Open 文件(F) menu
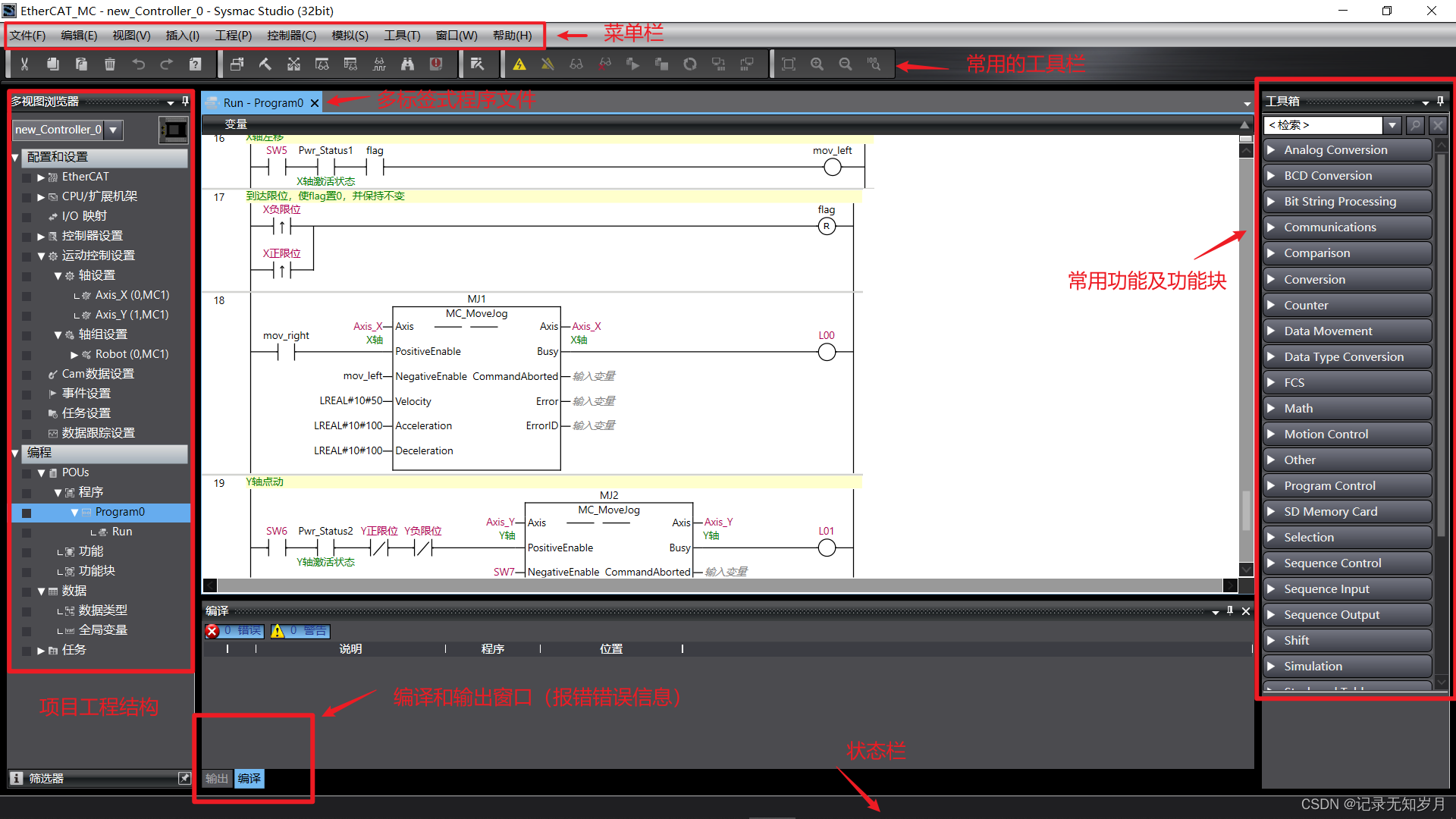The image size is (1456, 819). (x=29, y=38)
